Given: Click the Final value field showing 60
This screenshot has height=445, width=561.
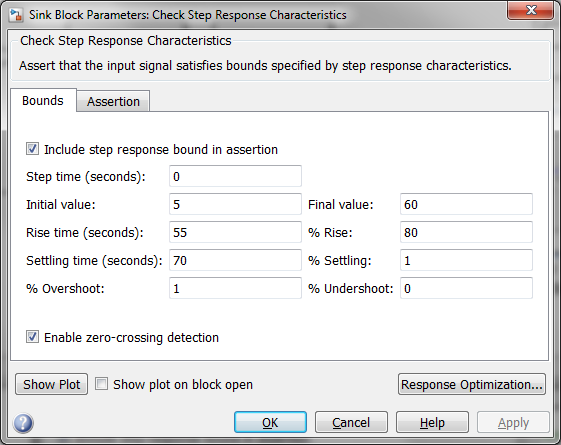Looking at the screenshot, I should click(x=467, y=204).
